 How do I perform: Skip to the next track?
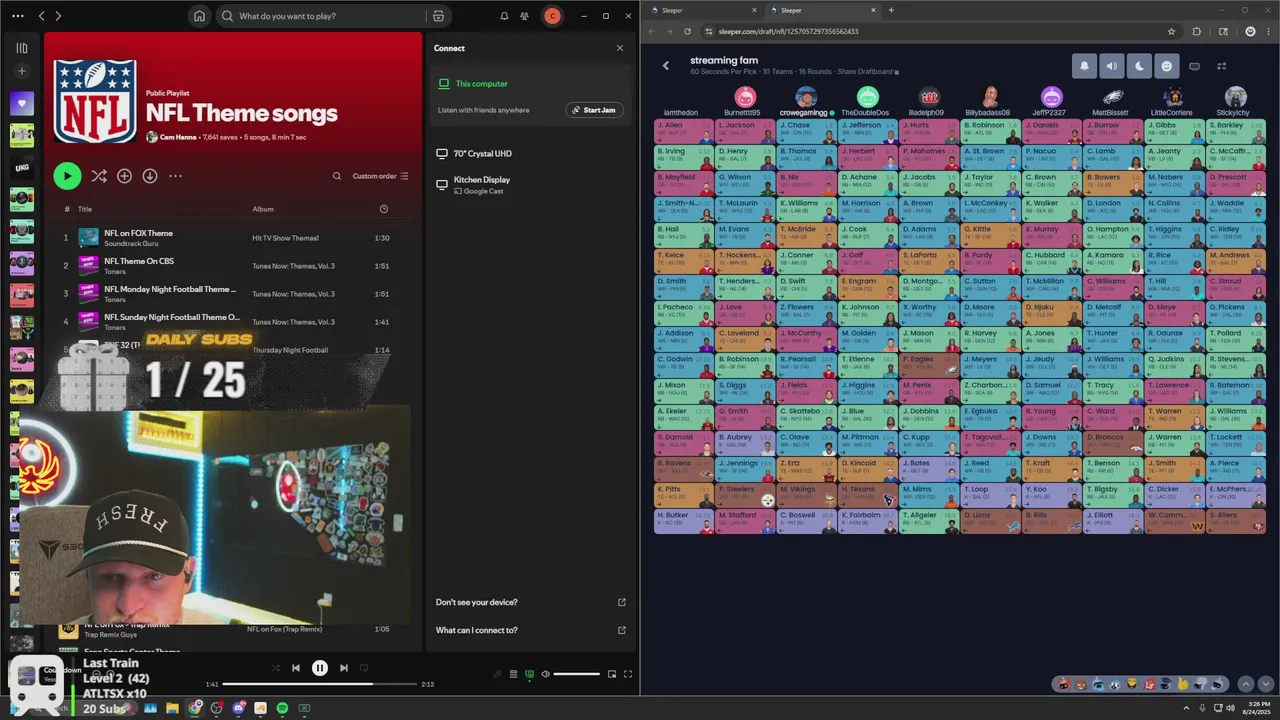[x=343, y=668]
